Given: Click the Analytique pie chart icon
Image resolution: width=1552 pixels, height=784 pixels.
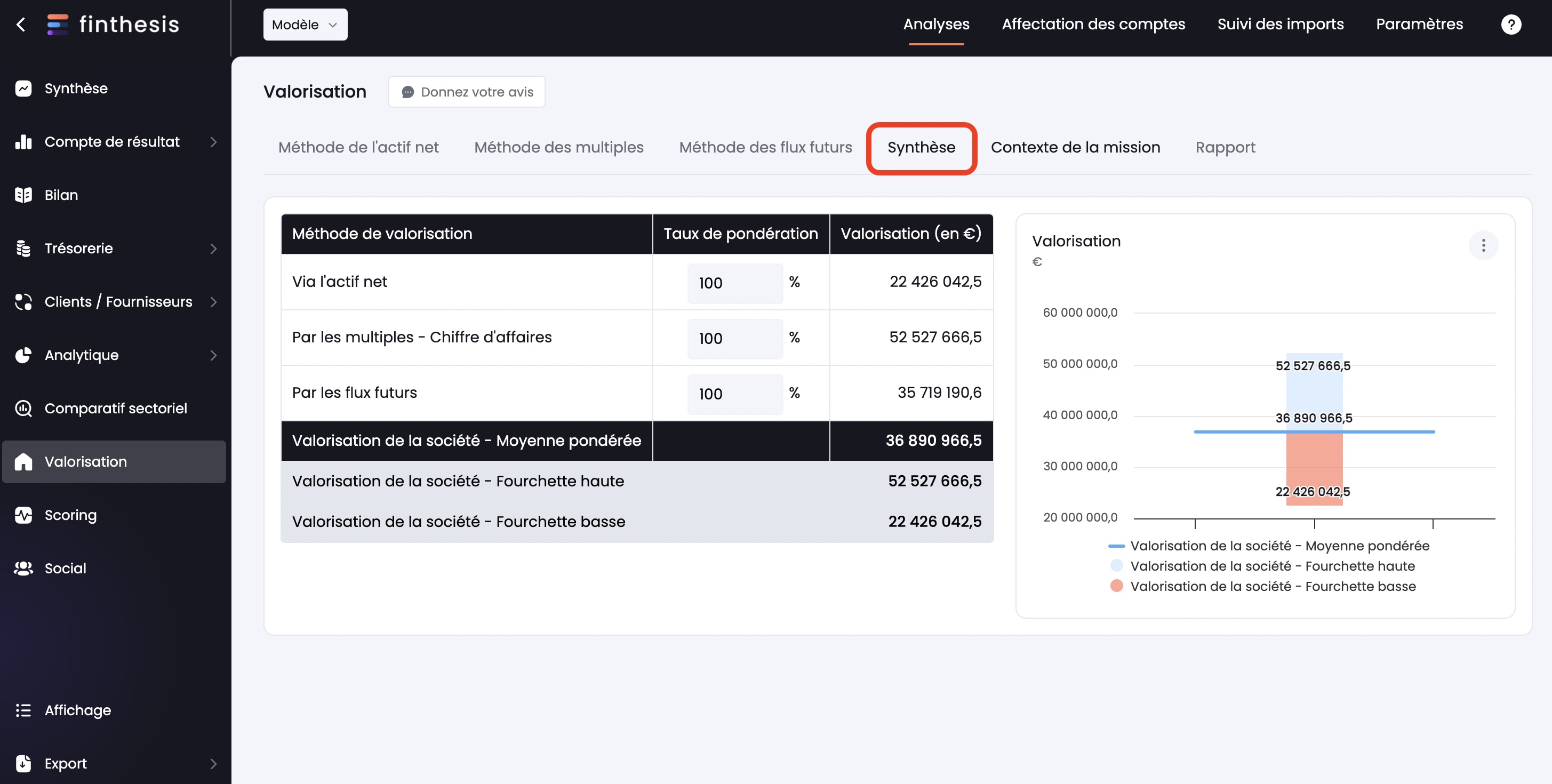Looking at the screenshot, I should tap(23, 355).
